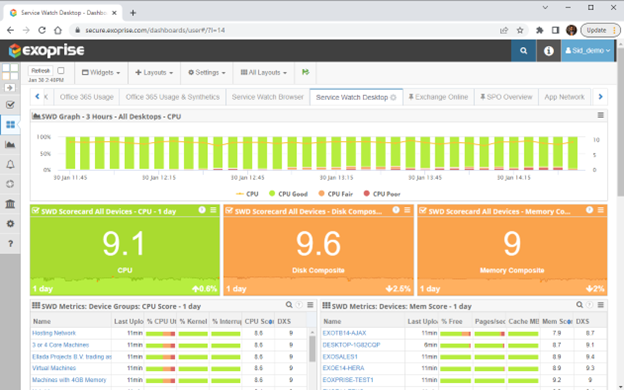
Task: Open the All Layouts dropdown
Action: 263,72
